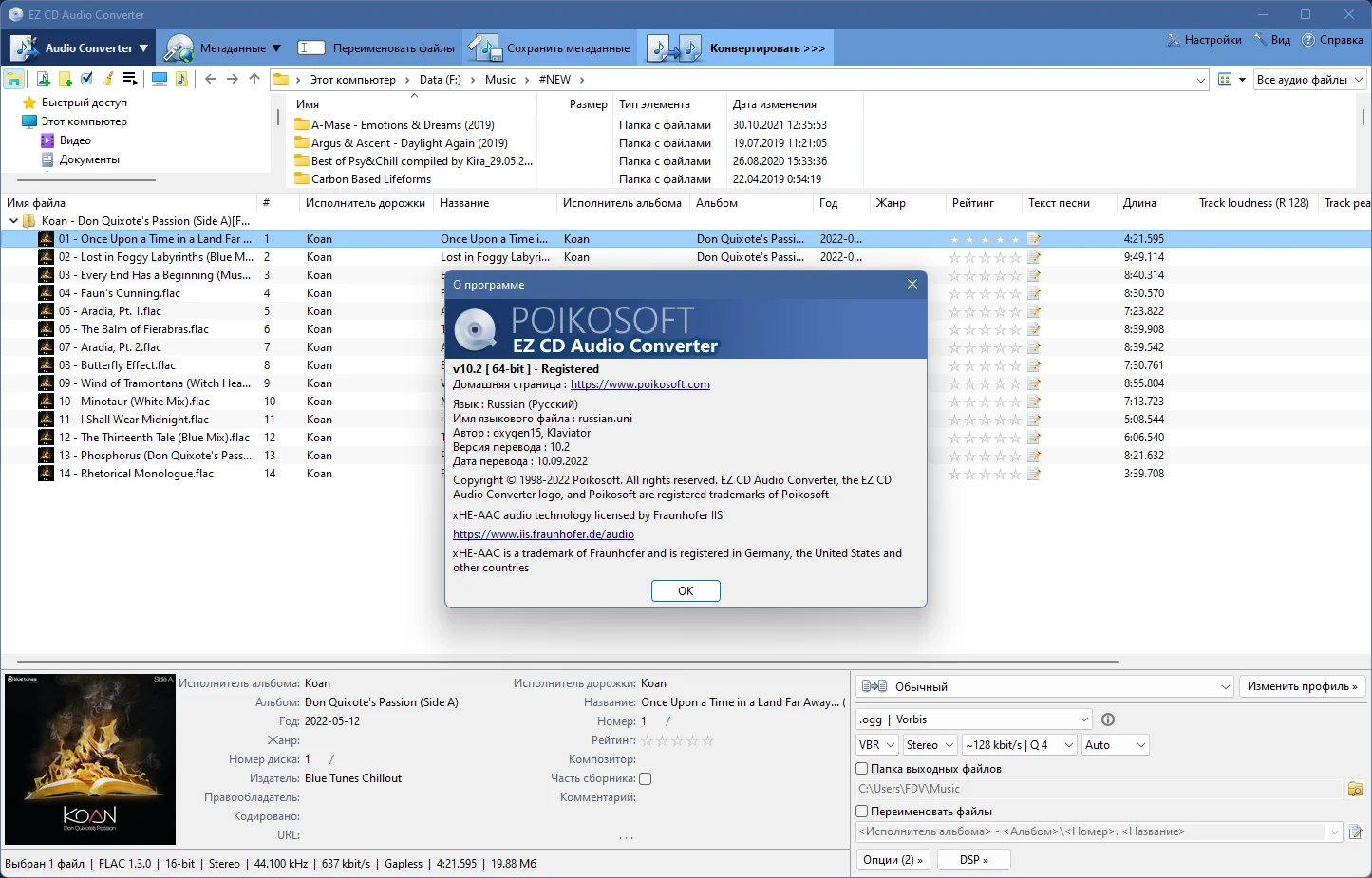Open the .ogg | Vorbis format dropdown
1372x878 pixels.
pos(973,719)
